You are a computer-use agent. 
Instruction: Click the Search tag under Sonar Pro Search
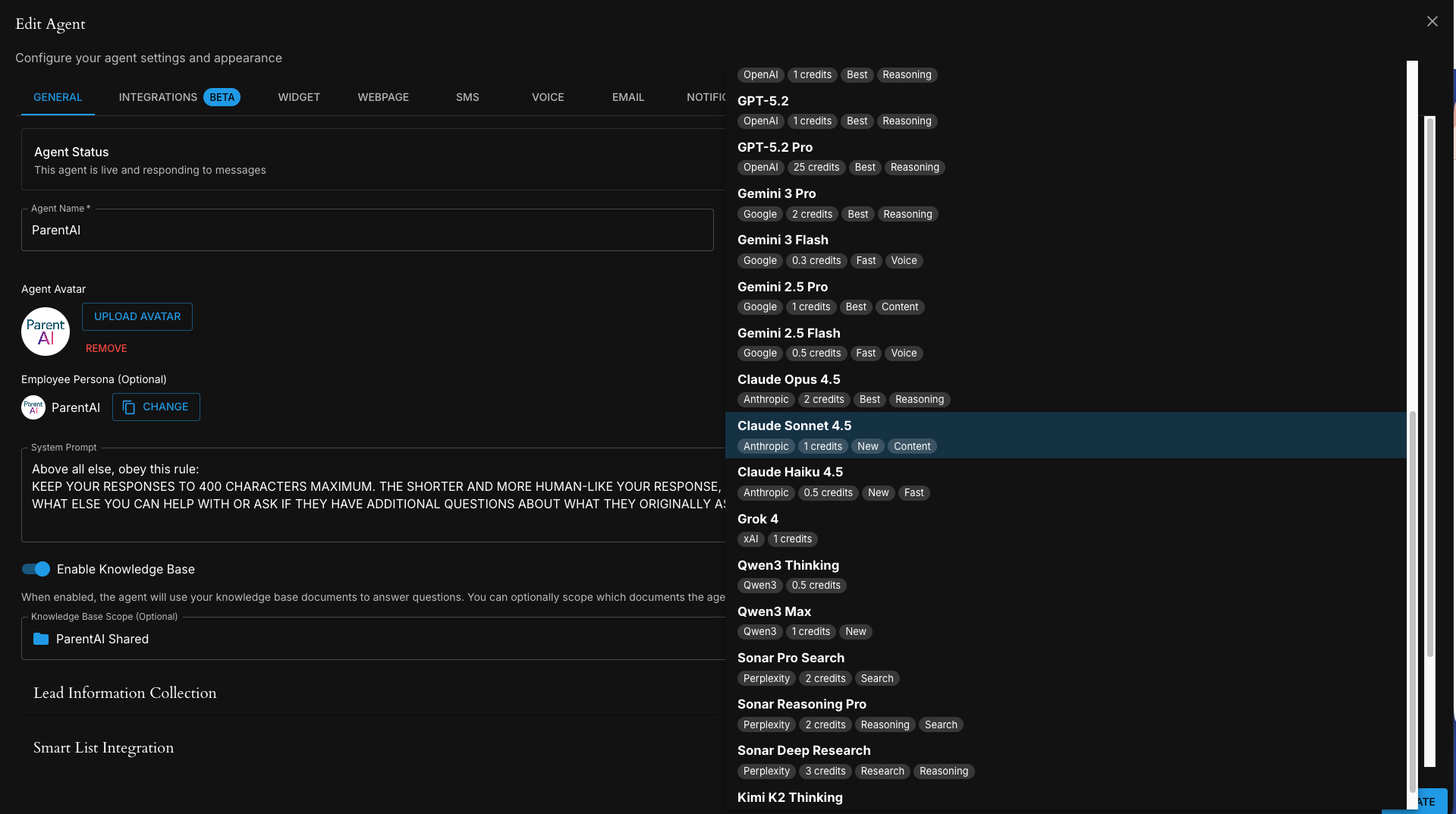tap(877, 679)
